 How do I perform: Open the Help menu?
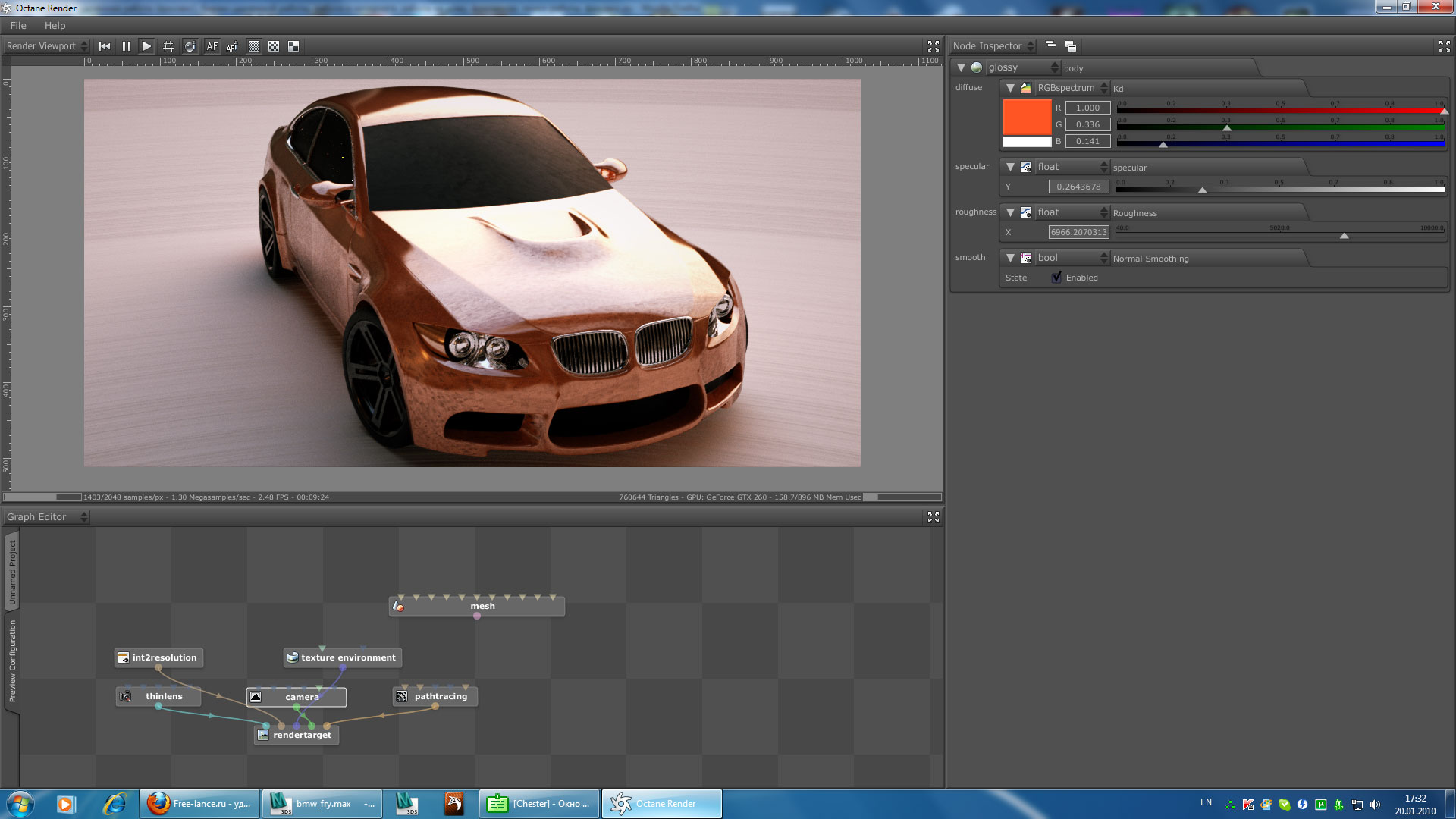[55, 26]
